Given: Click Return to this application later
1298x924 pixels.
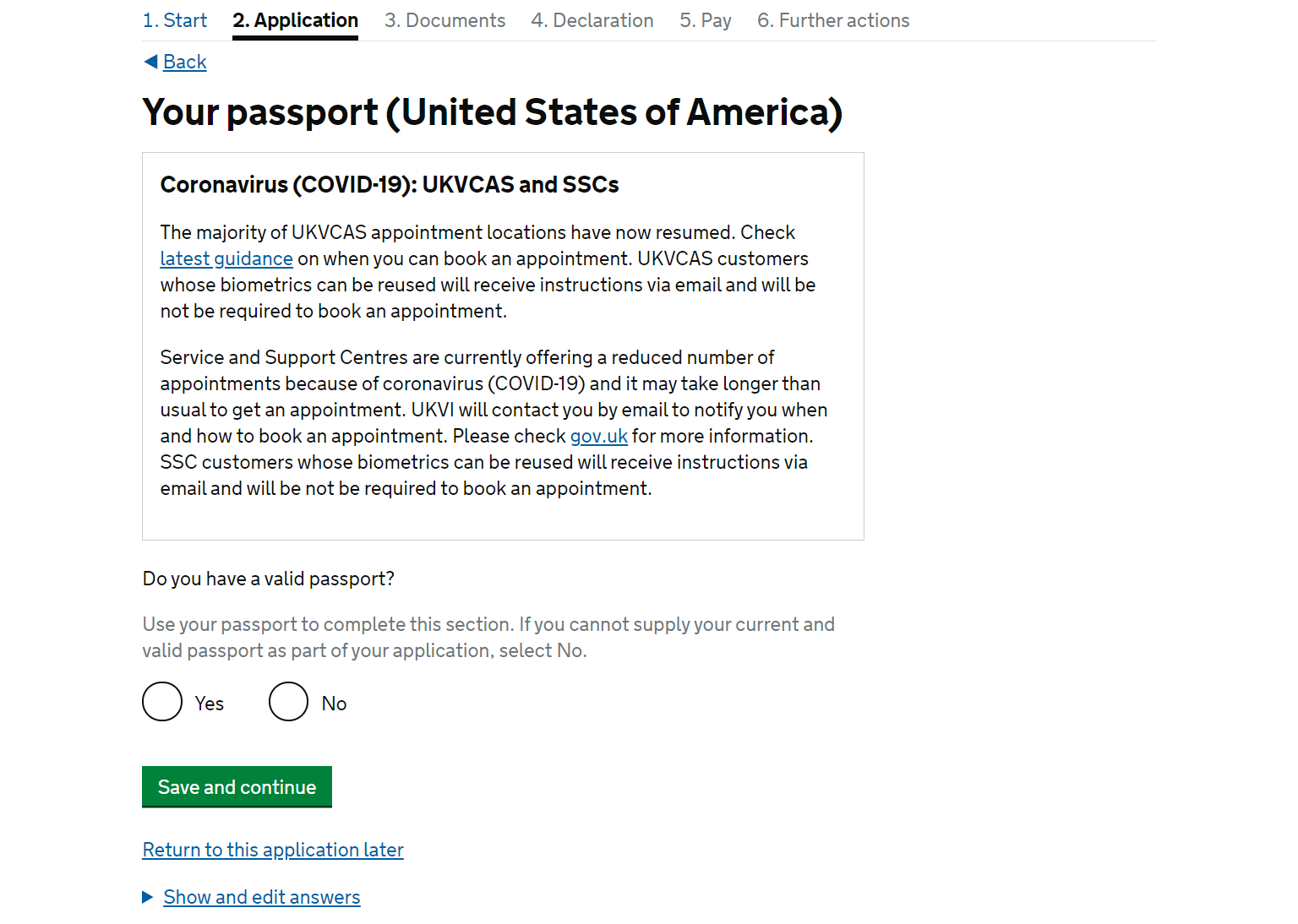Looking at the screenshot, I should (x=273, y=850).
